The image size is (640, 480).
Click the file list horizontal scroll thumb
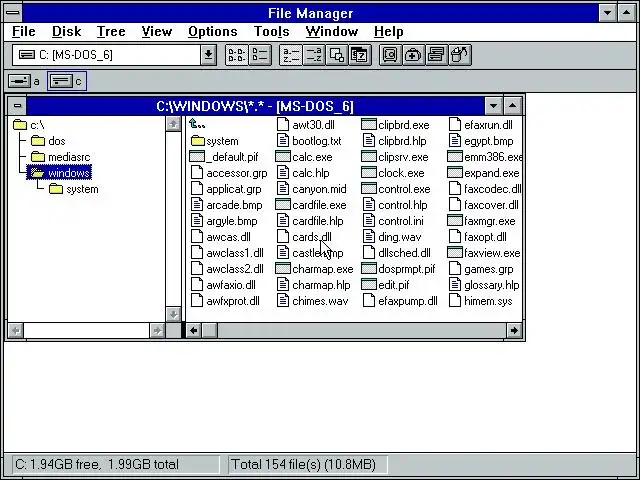210,330
